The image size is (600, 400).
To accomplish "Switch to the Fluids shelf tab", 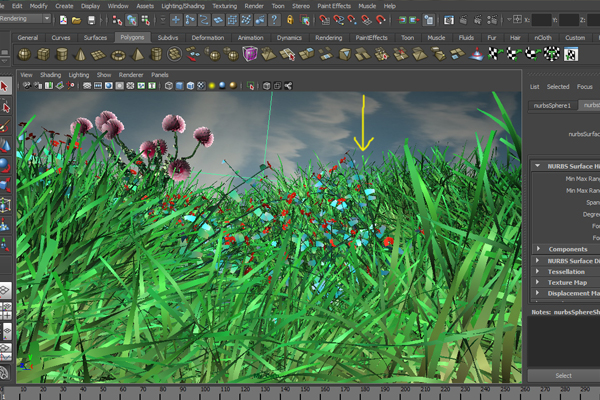I will pos(466,38).
